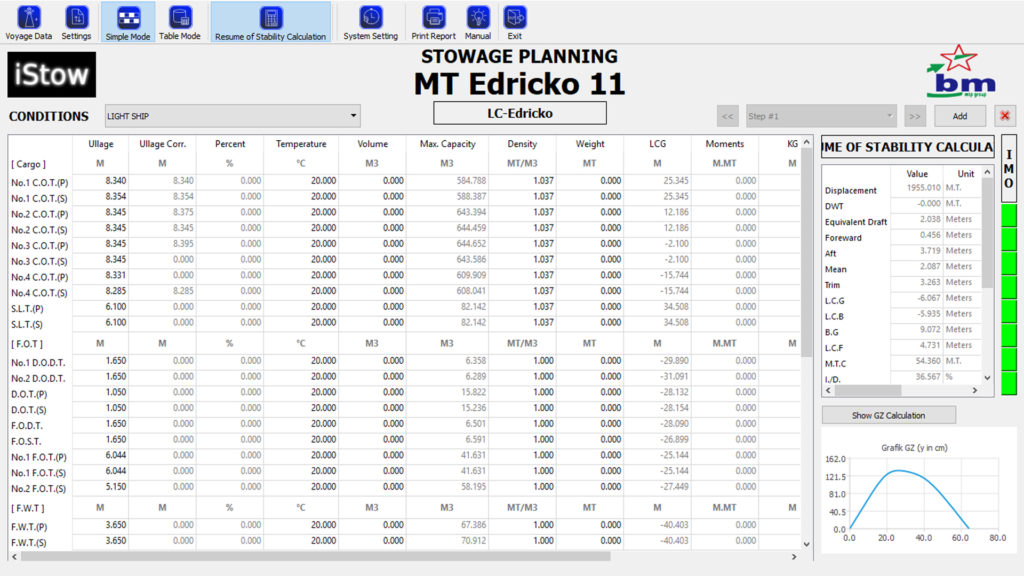The image size is (1024, 576).
Task: Select the F.W.T.(S) row label
Action: pos(29,542)
